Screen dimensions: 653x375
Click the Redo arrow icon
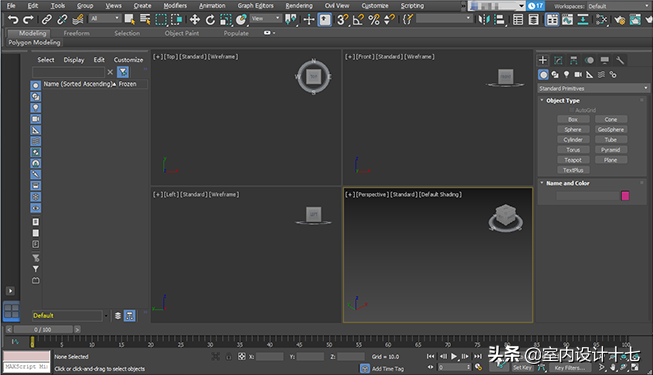[28, 20]
